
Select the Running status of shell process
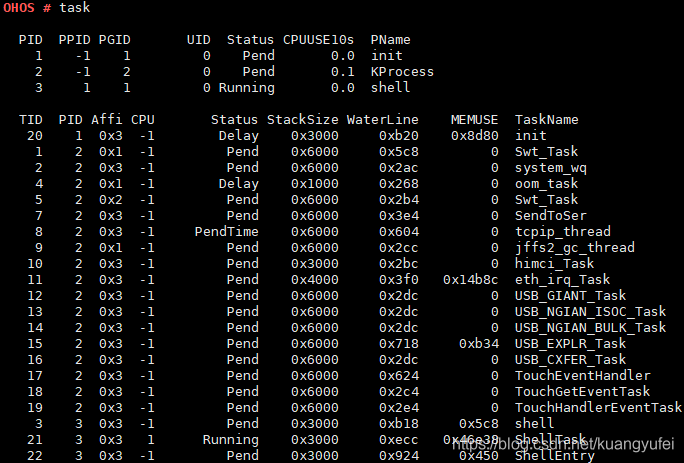(x=246, y=88)
